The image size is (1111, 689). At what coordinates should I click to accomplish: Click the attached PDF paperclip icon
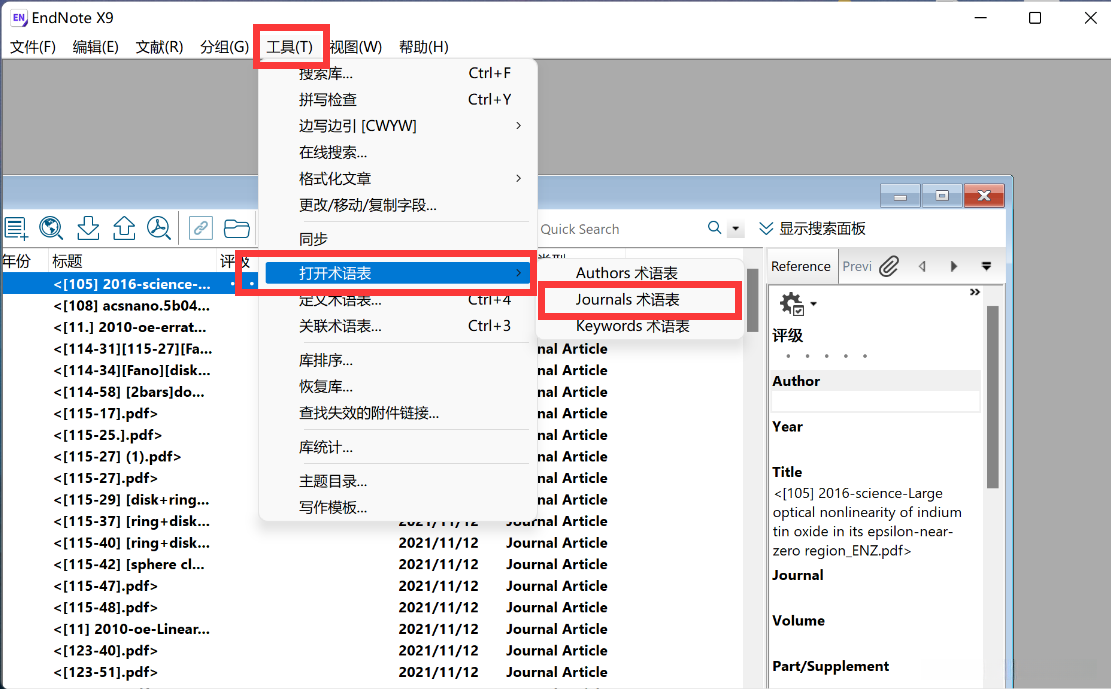tap(889, 267)
